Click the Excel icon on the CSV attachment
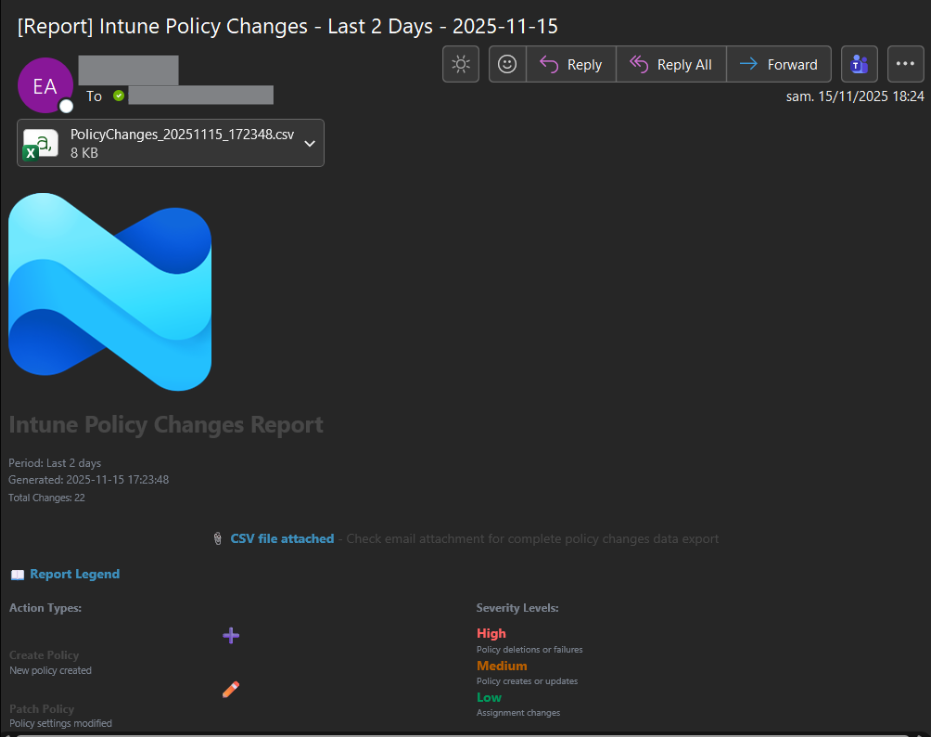This screenshot has width=931, height=737. (39, 142)
